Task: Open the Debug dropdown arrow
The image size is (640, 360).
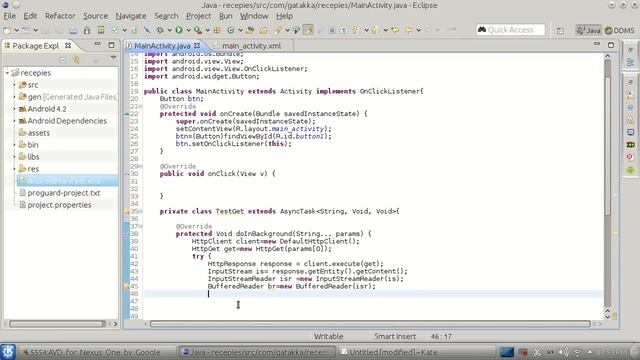Action: (x=169, y=30)
